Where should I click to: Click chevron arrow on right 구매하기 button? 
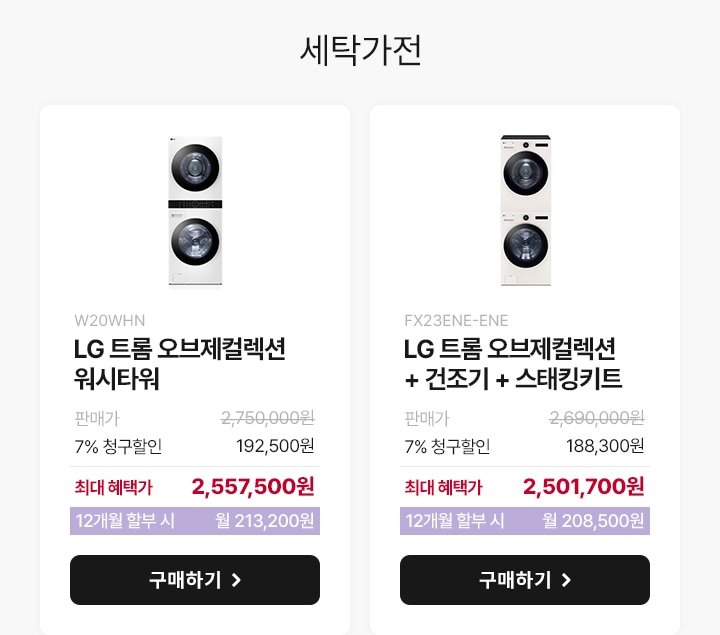[x=566, y=580]
